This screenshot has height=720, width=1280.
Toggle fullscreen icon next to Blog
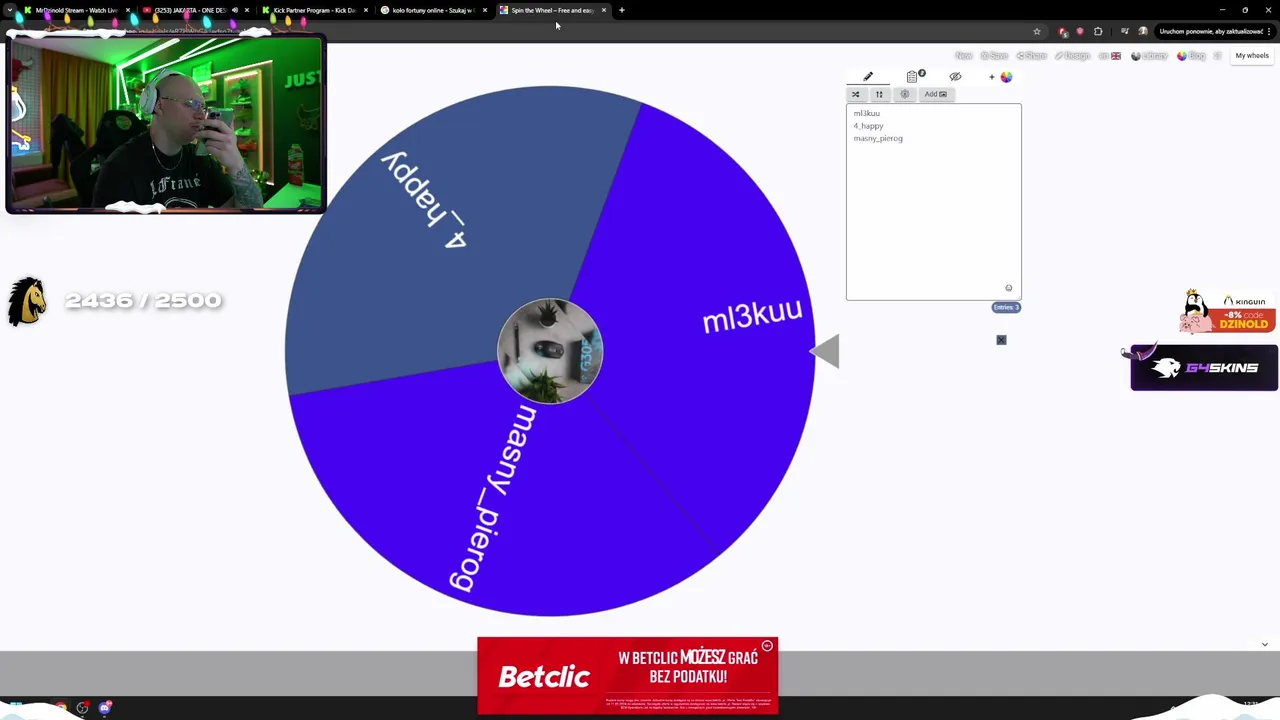(x=1217, y=56)
